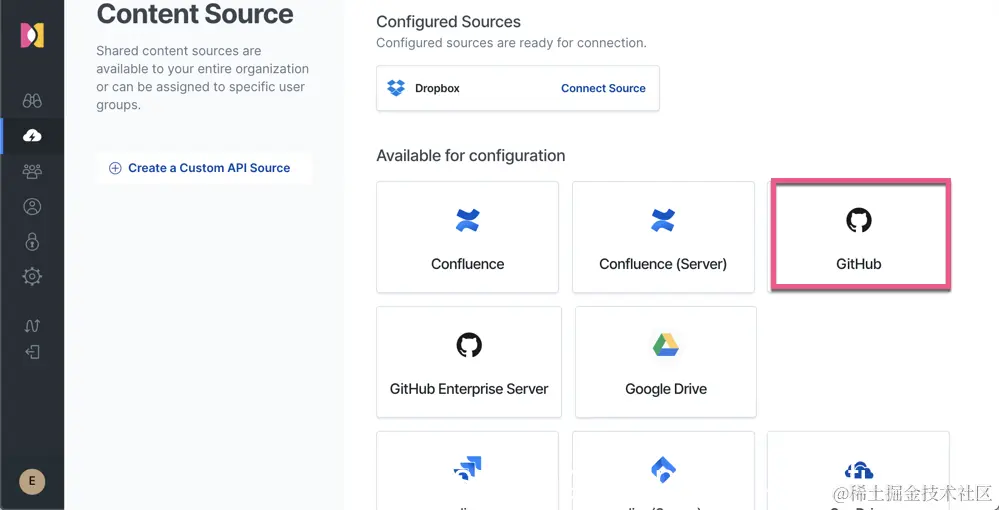The width and height of the screenshot is (999, 510).
Task: Click the Available for configuration heading
Action: point(471,156)
